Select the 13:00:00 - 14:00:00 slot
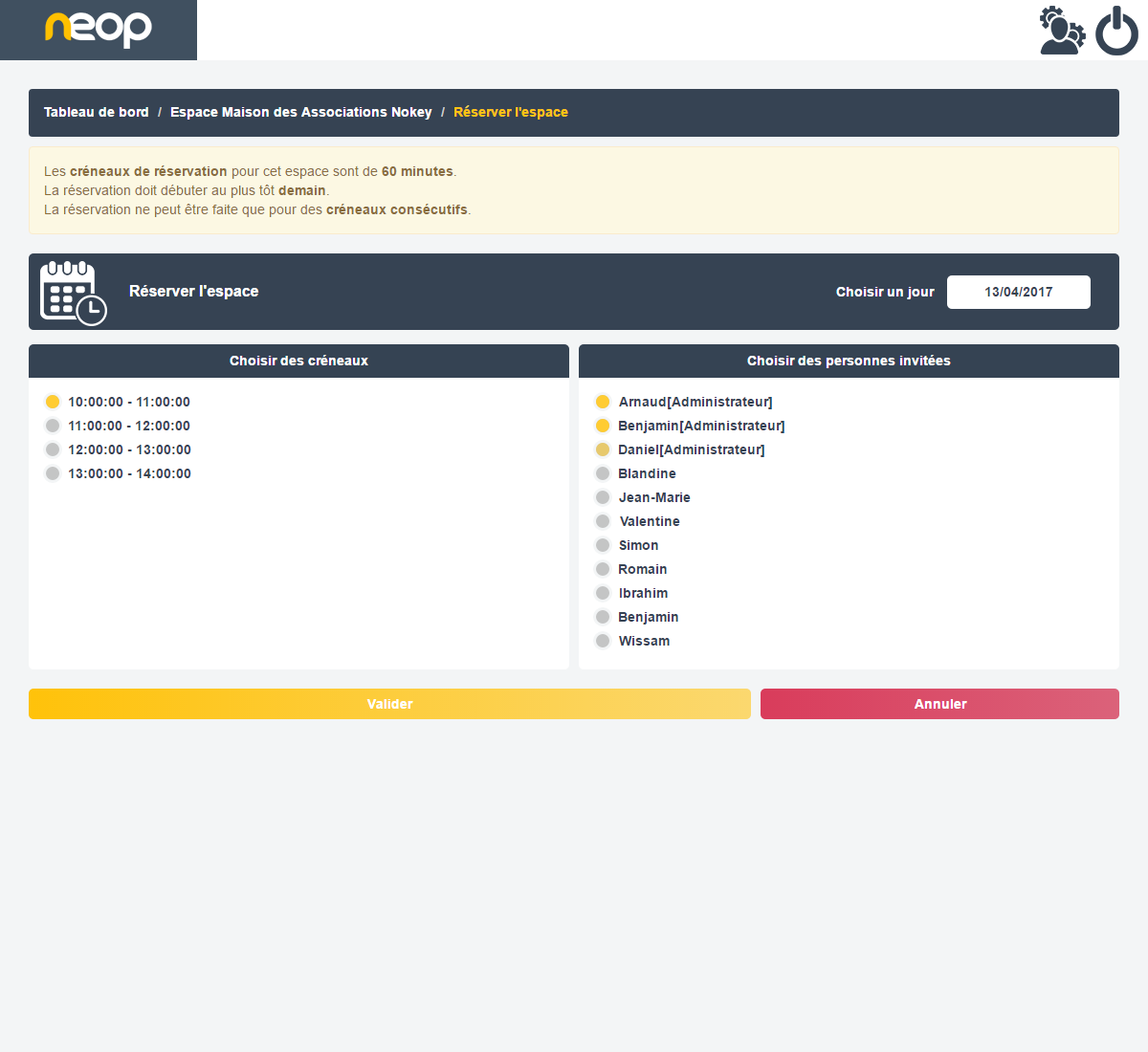1148x1052 pixels. (53, 473)
